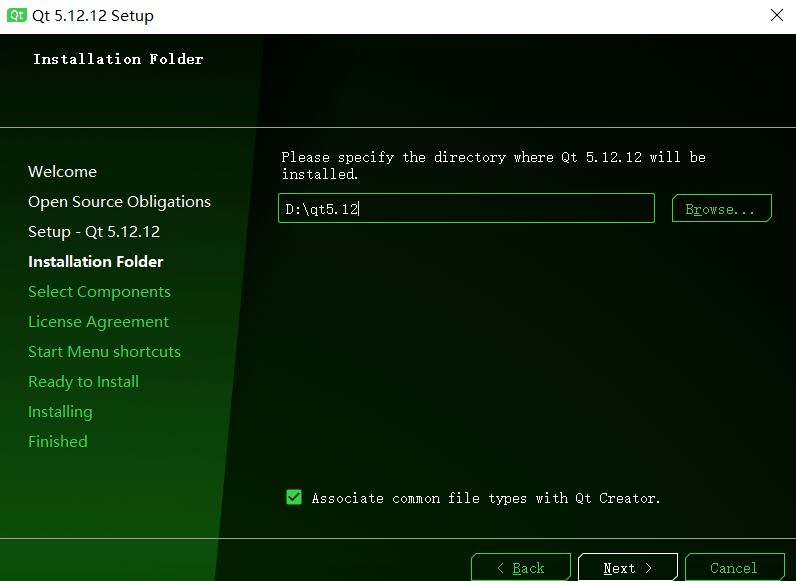
Task: Click the Select Components step
Action: (x=100, y=292)
